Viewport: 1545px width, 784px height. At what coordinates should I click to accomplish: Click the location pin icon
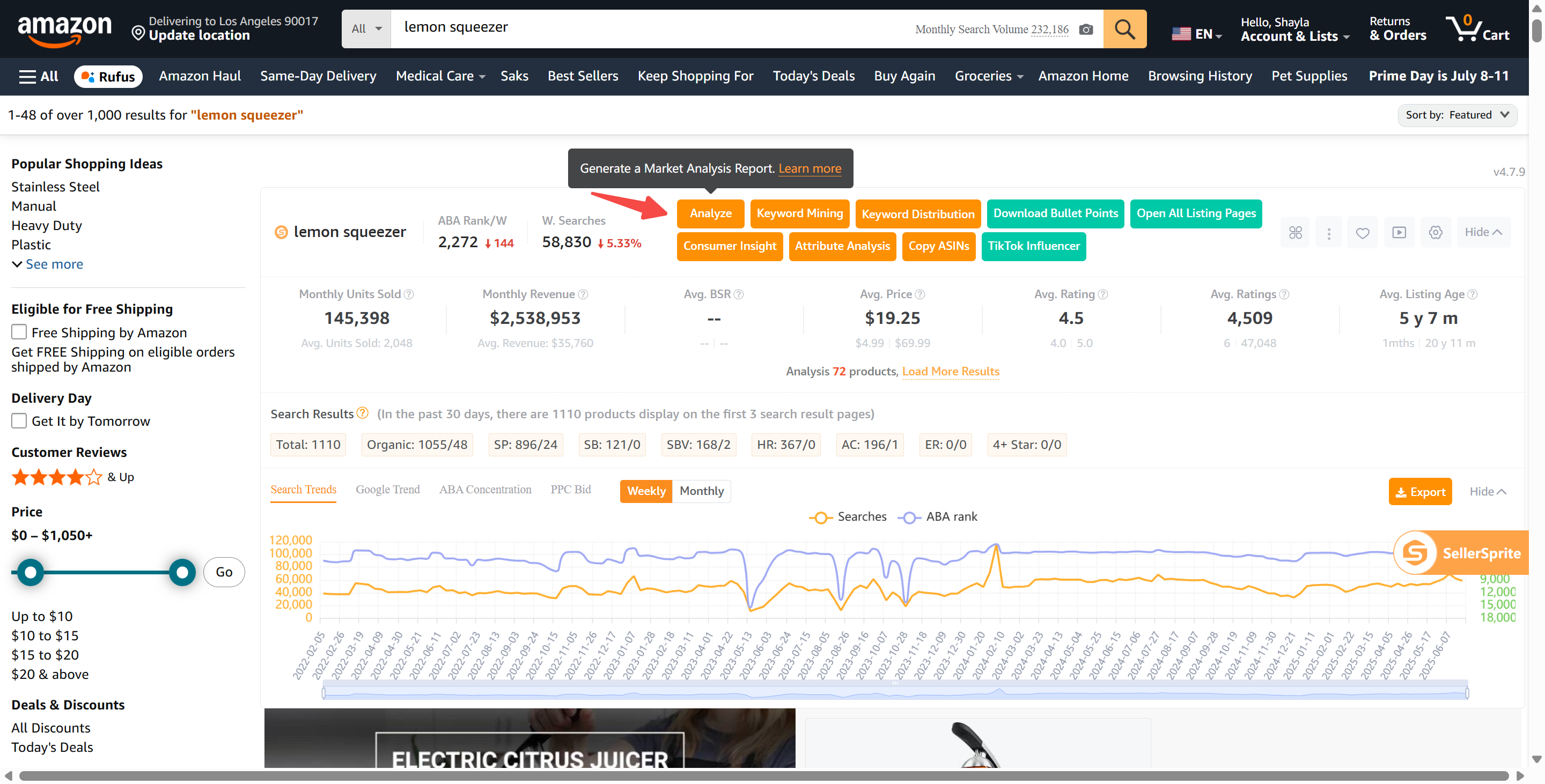click(138, 34)
